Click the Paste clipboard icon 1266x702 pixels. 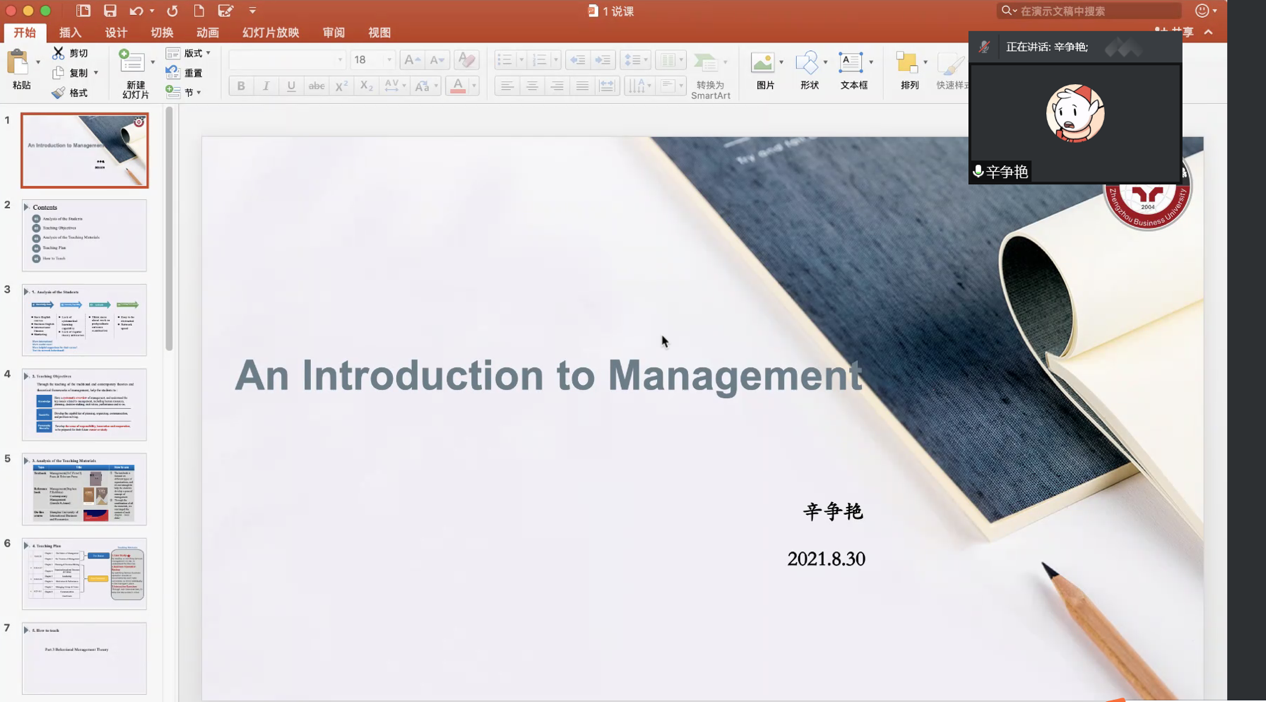point(18,64)
